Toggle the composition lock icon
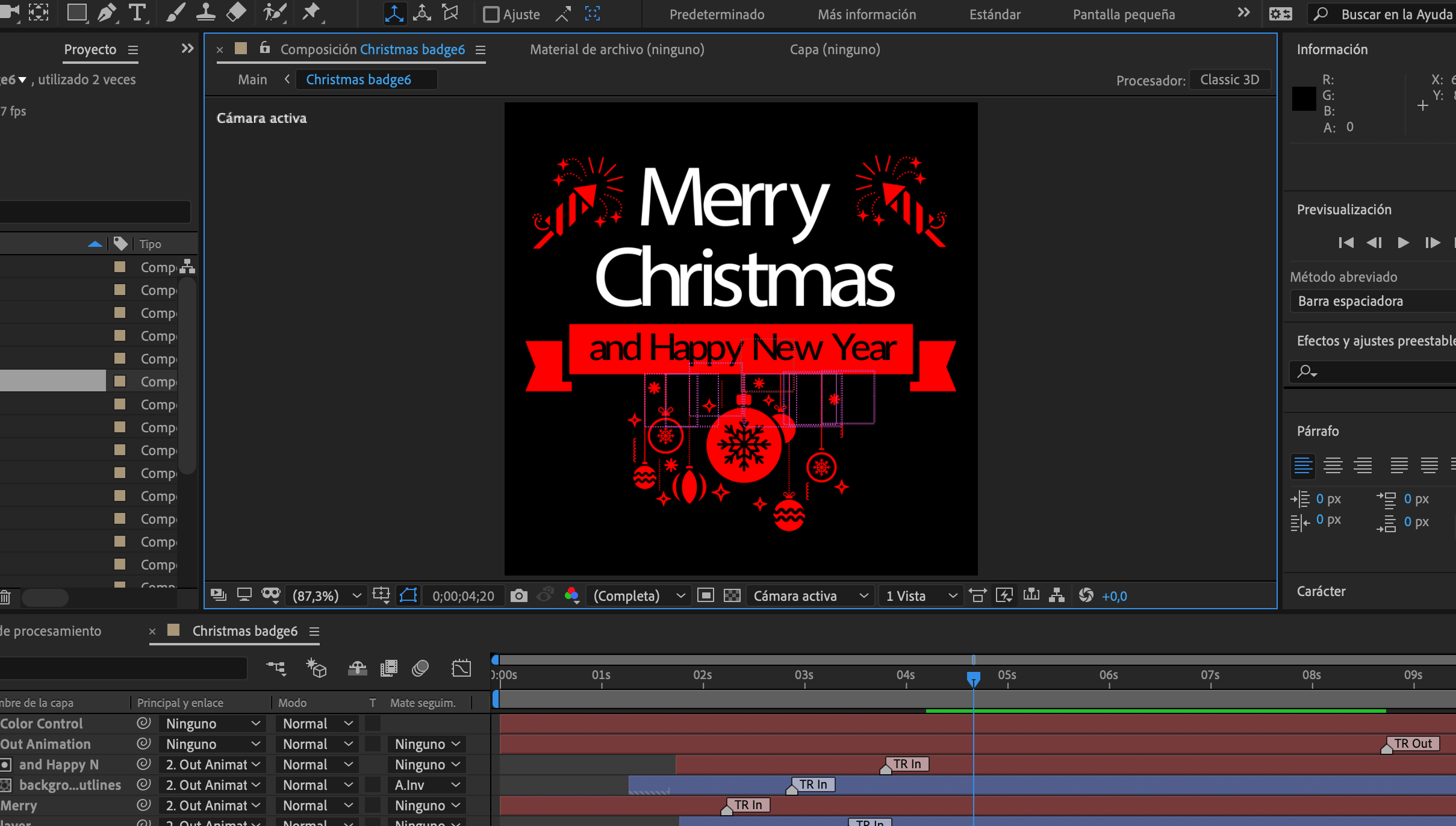 pos(264,48)
